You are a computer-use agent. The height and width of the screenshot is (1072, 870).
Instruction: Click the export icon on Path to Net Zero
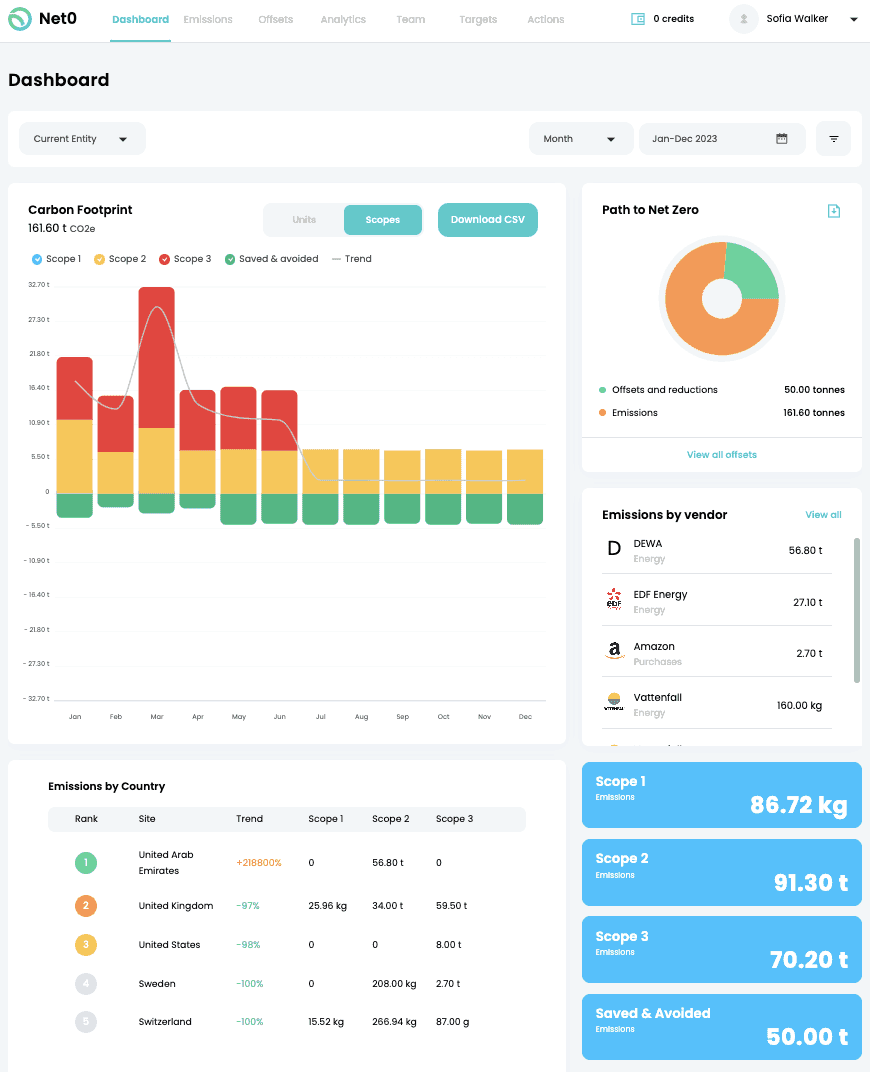833,211
